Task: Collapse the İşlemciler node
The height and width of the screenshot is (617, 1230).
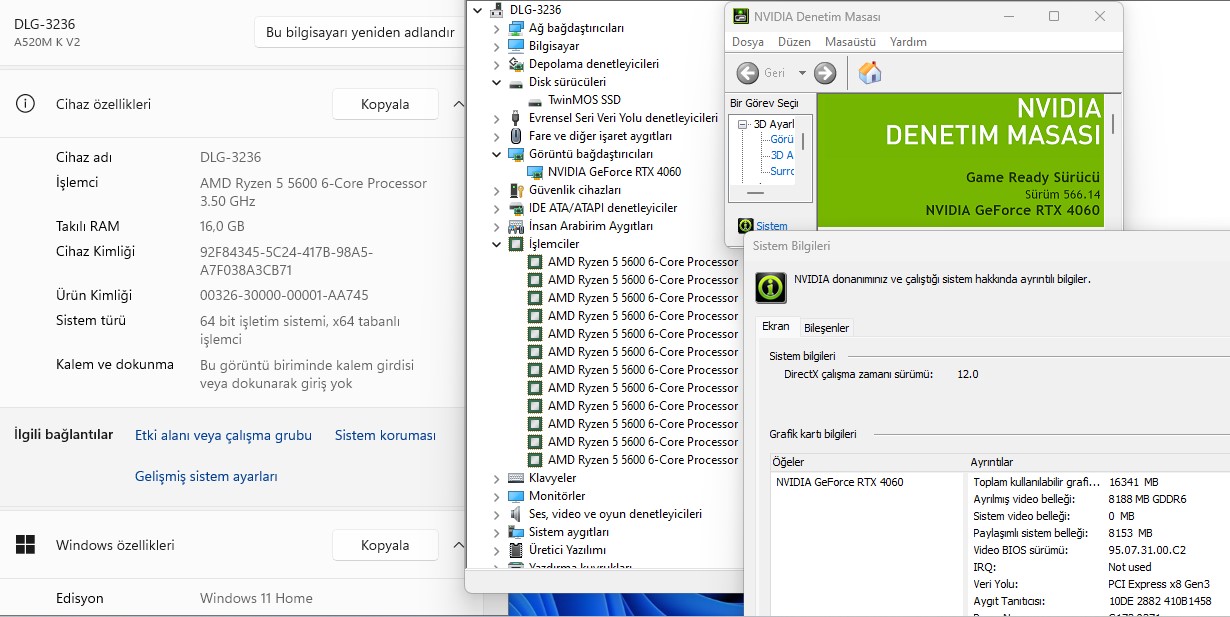Action: click(496, 244)
